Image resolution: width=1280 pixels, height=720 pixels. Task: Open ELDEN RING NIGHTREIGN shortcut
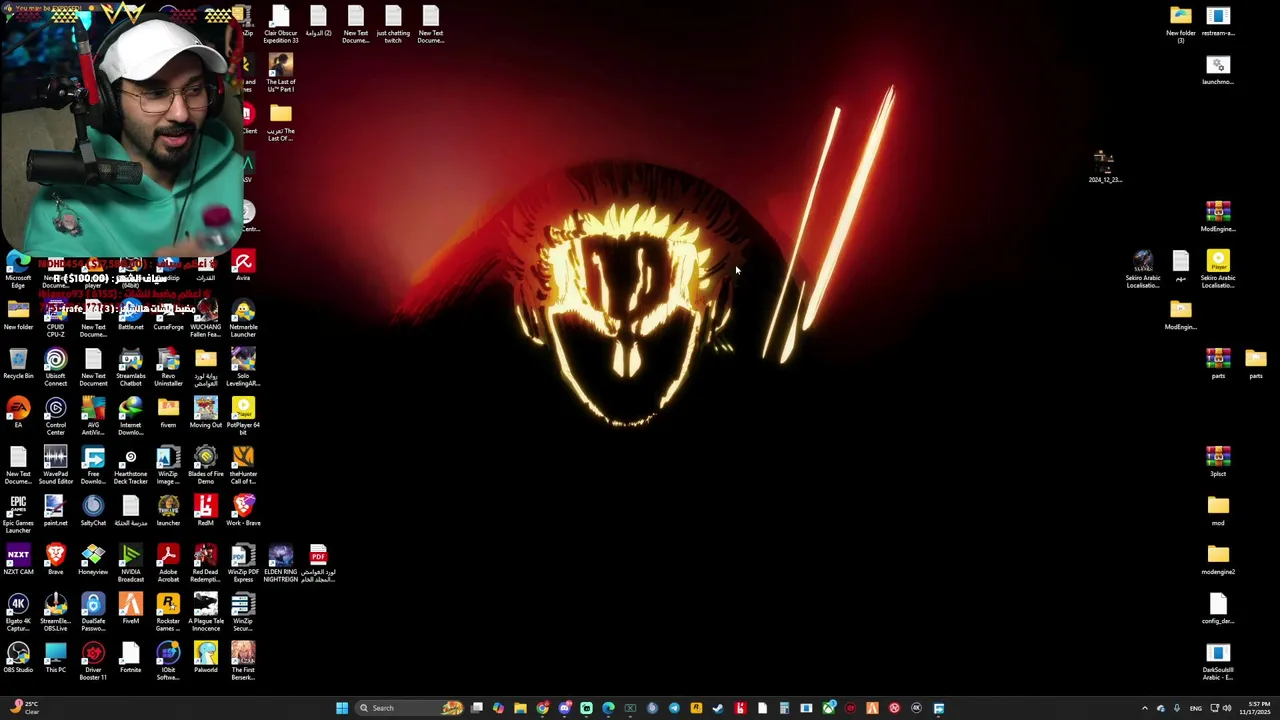click(x=281, y=563)
